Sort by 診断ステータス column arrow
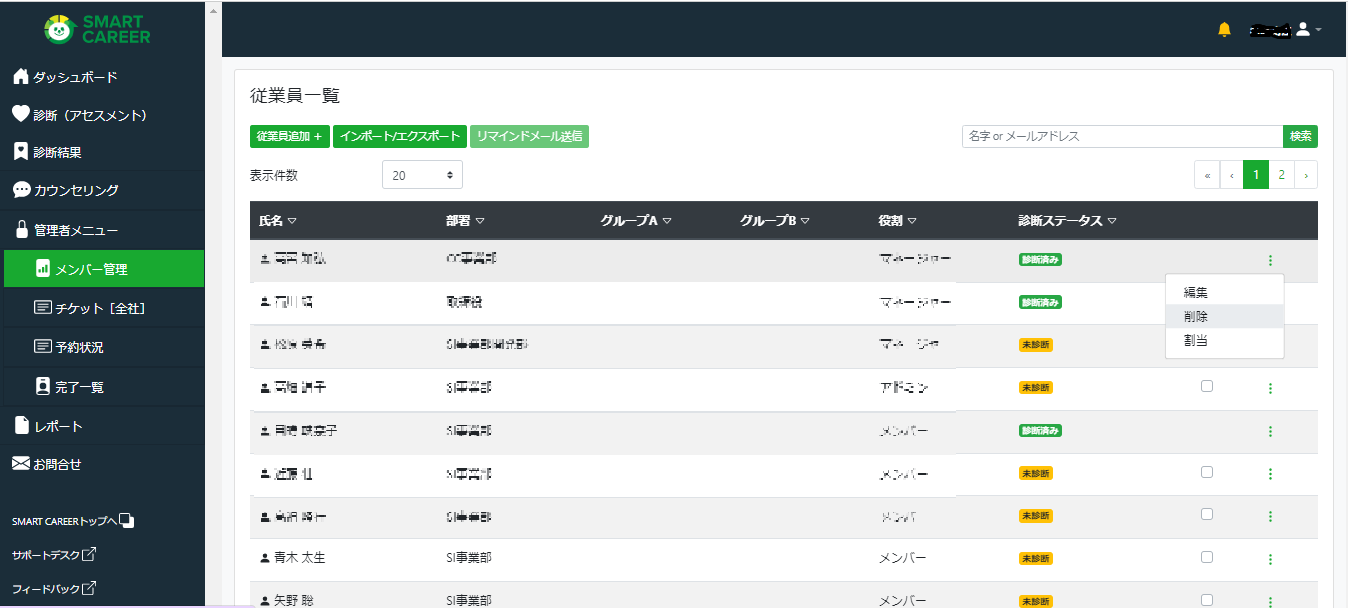The image size is (1348, 608). [x=1112, y=221]
